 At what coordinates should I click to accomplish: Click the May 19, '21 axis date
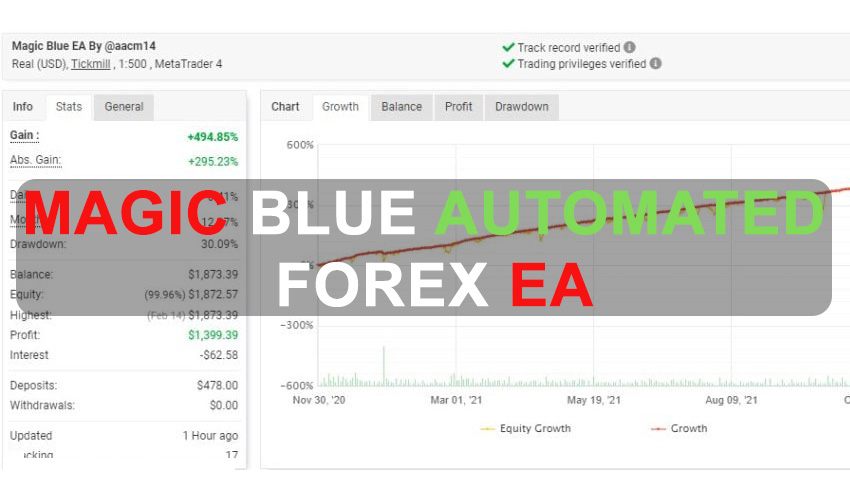click(x=594, y=400)
